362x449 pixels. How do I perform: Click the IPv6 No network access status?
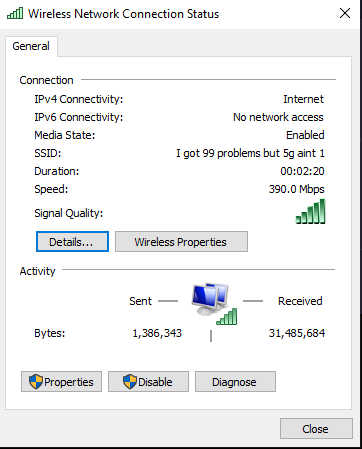point(278,117)
